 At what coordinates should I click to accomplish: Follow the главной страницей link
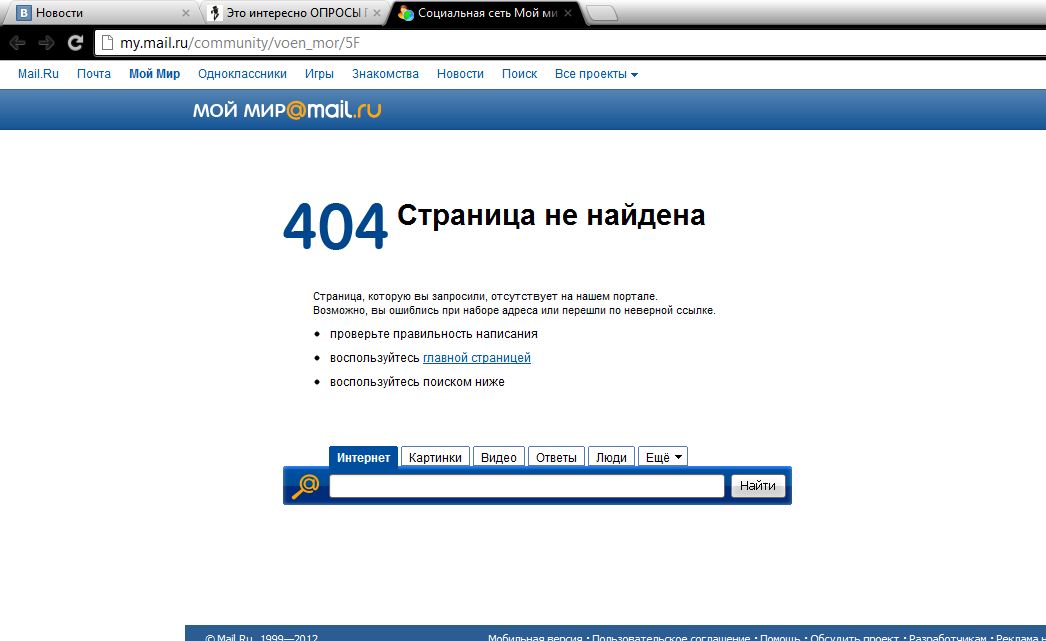[476, 358]
